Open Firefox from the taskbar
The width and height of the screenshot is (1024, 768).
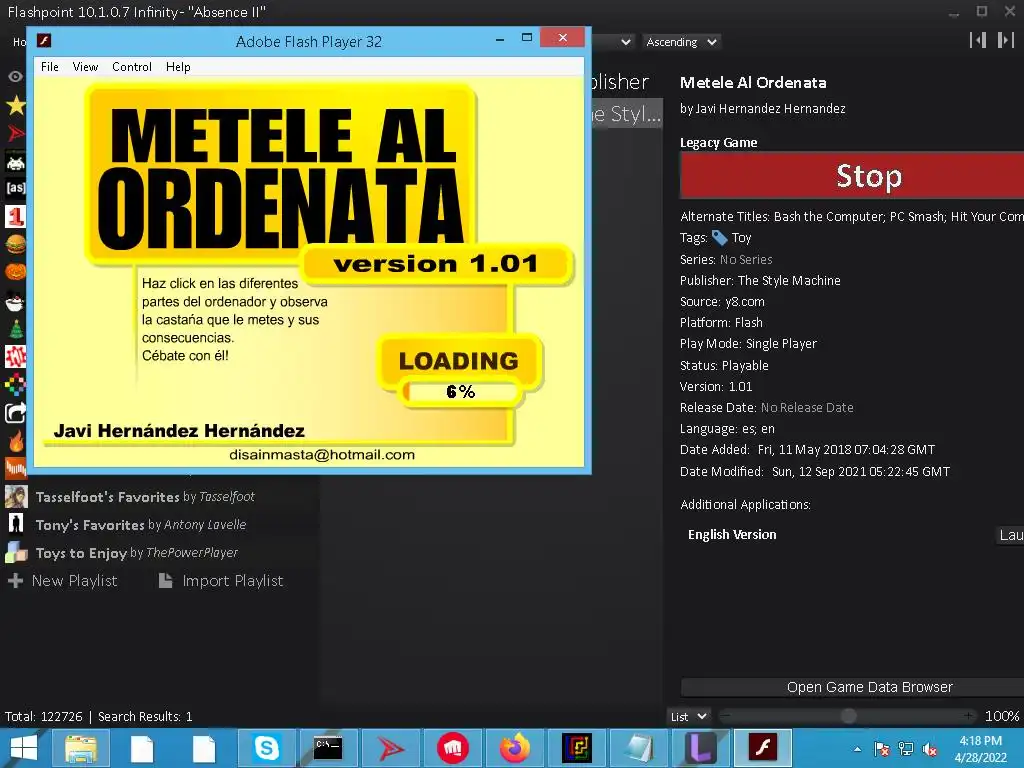point(515,748)
